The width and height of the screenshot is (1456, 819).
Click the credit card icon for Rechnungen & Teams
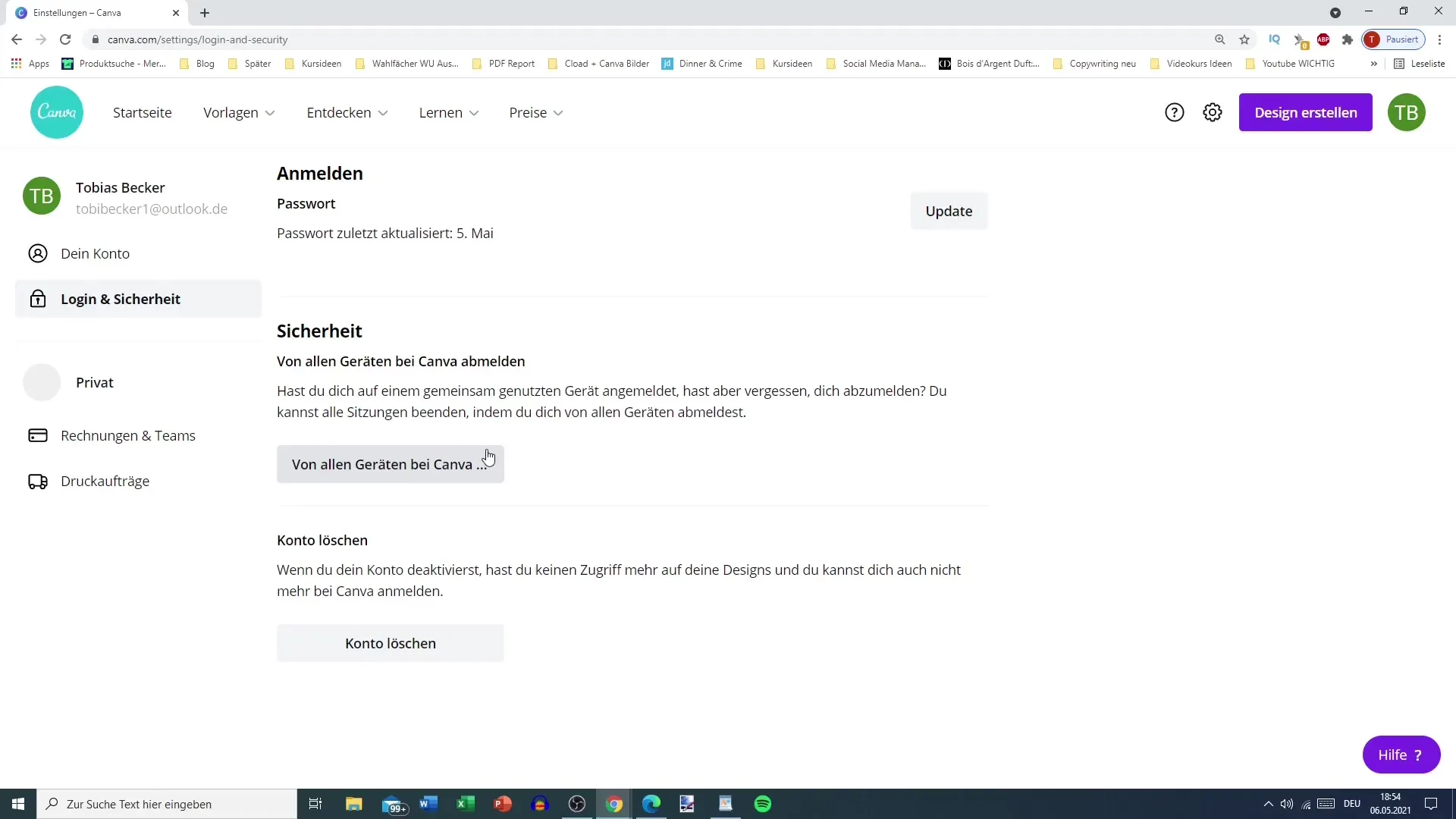click(38, 435)
